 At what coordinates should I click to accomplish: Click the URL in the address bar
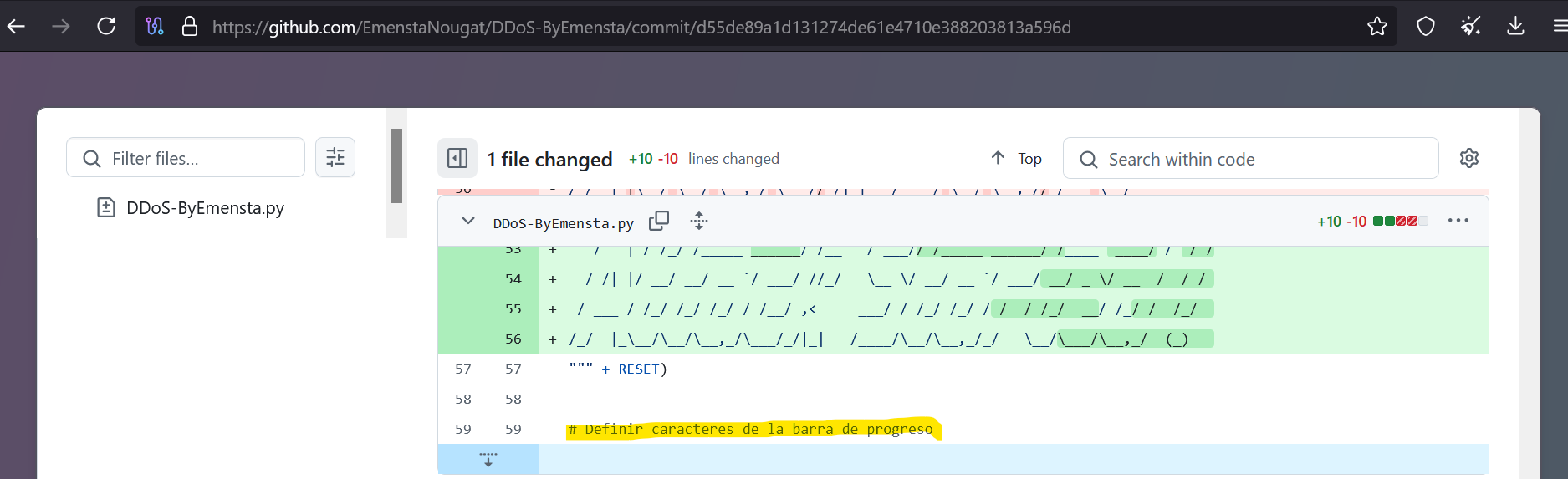pyautogui.click(x=641, y=27)
